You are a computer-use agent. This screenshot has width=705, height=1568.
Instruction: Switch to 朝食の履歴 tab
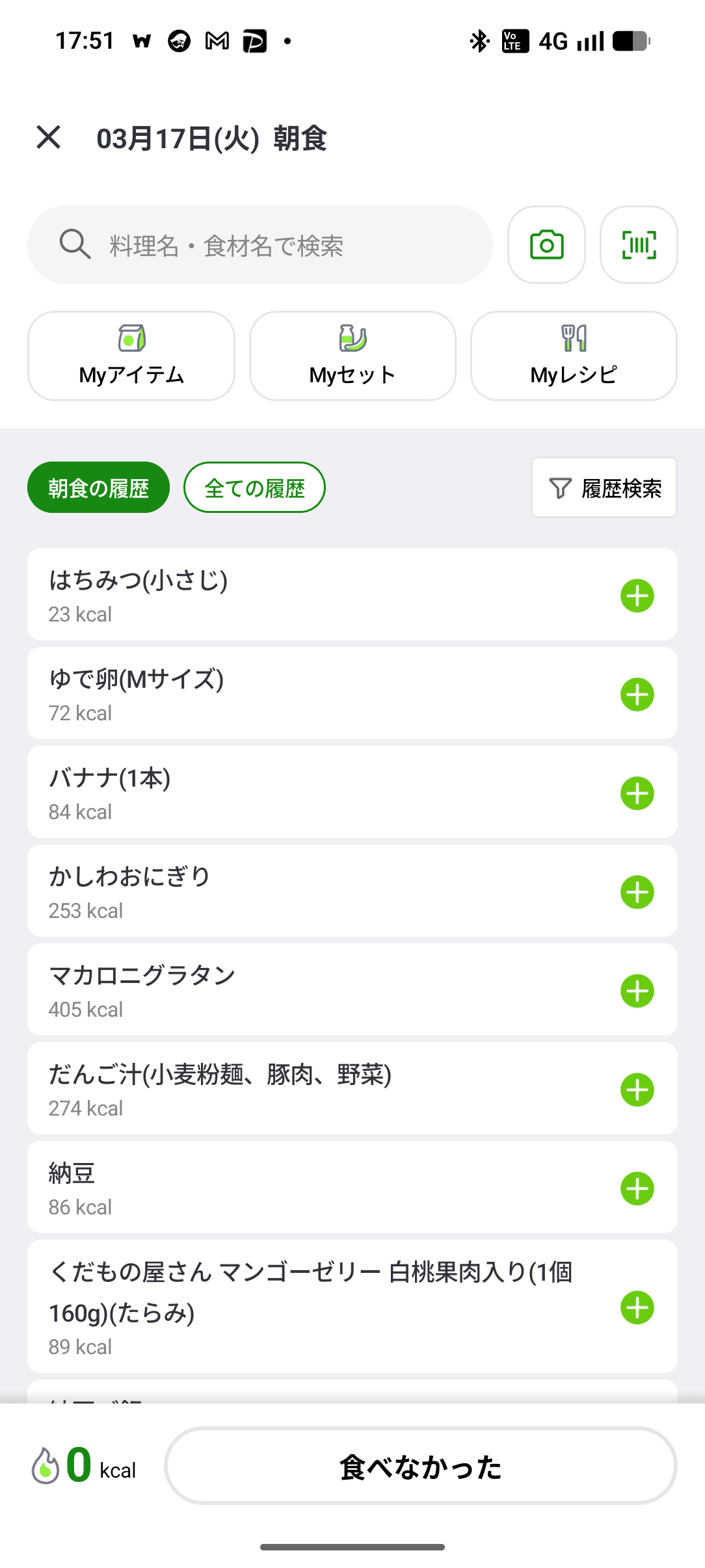coord(98,488)
